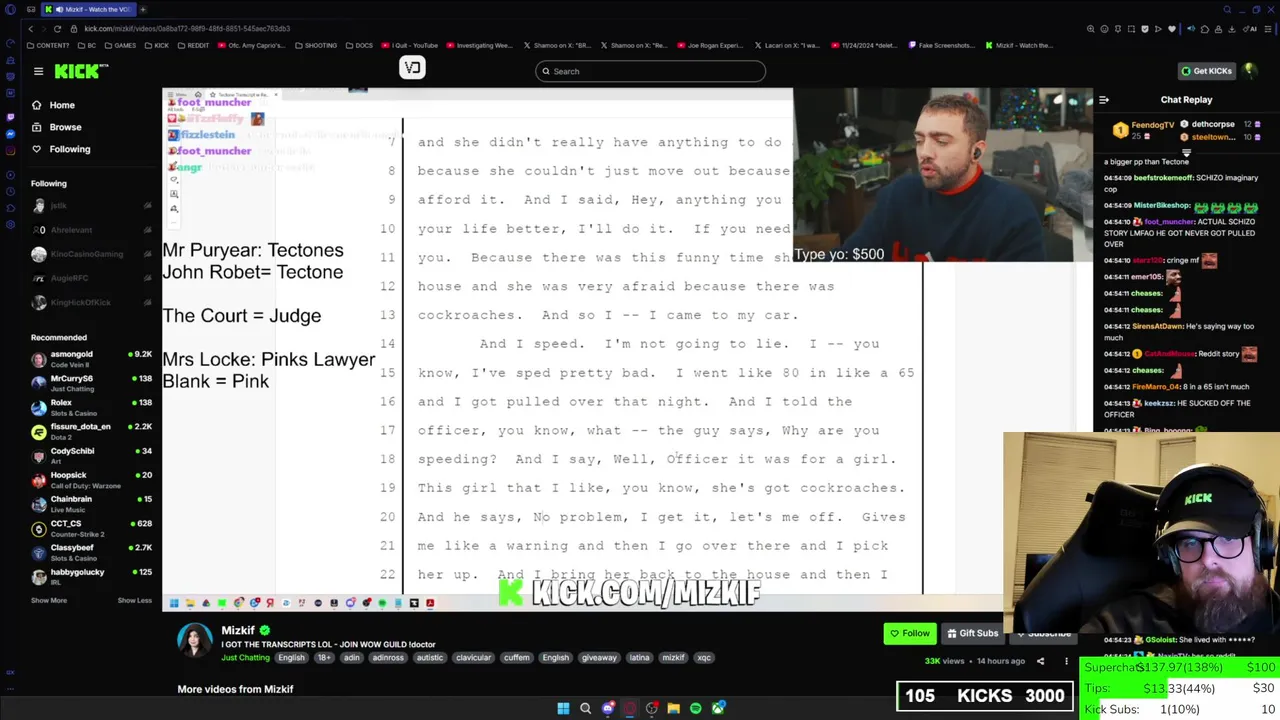Open Mizkif's channel avatar
The width and height of the screenshot is (1280, 720).
coord(195,640)
